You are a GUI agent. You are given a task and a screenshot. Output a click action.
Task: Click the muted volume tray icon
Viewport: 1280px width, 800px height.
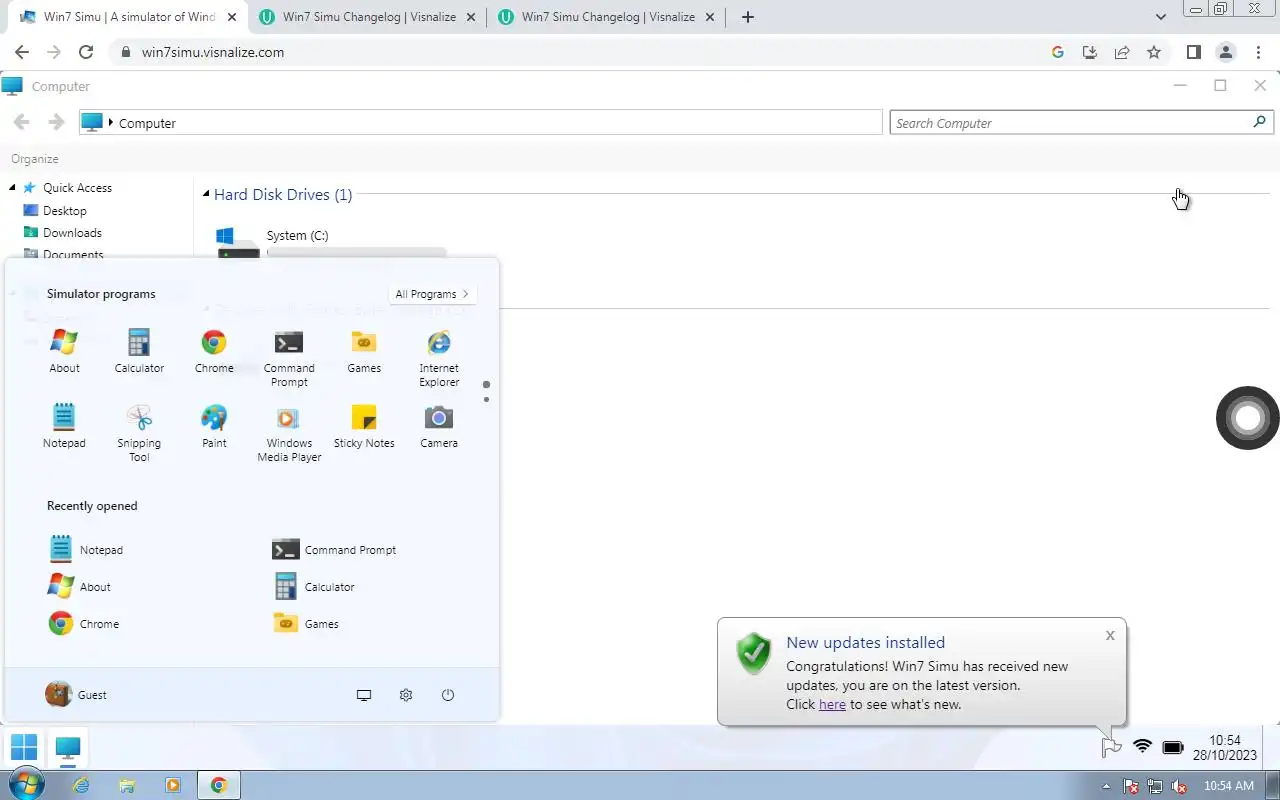[1179, 786]
